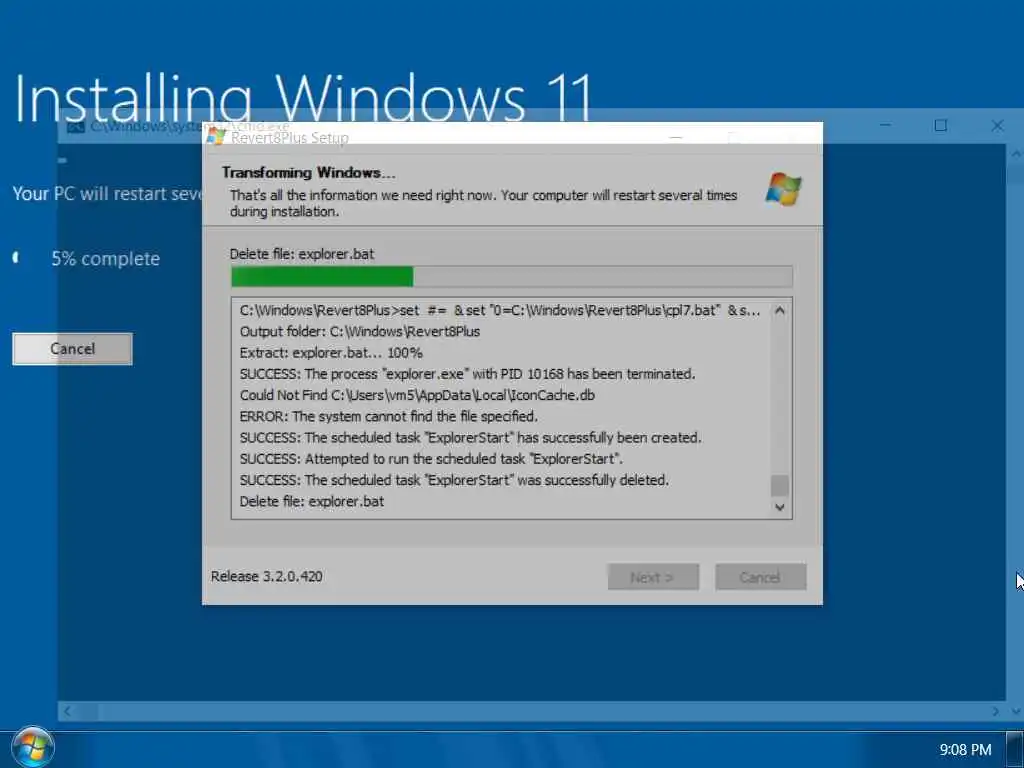Click the '5% complete' progress text
The height and width of the screenshot is (768, 1024).
[106, 259]
